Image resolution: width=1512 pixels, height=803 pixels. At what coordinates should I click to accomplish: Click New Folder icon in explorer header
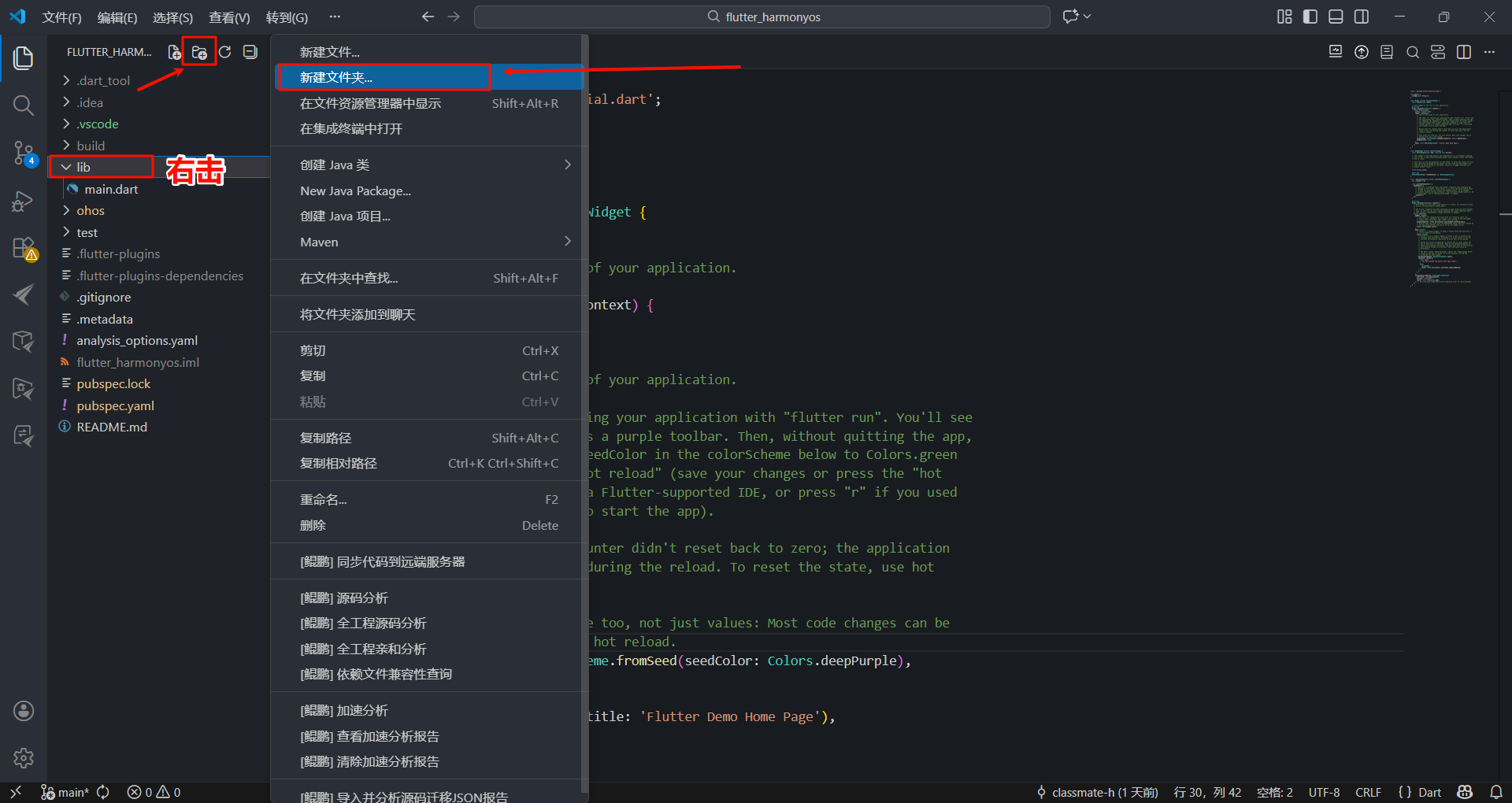(x=199, y=52)
